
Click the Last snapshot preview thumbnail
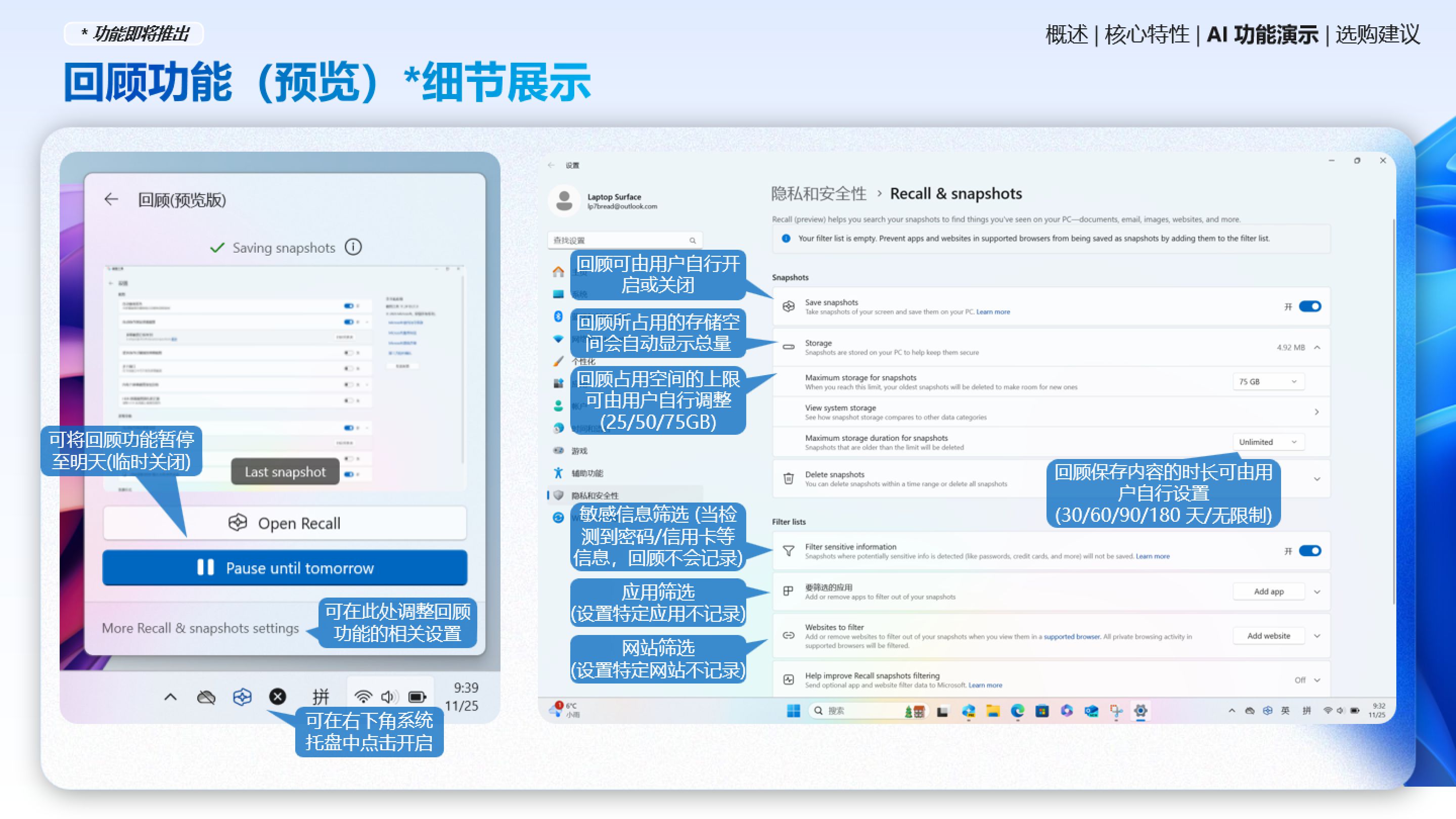(x=285, y=378)
